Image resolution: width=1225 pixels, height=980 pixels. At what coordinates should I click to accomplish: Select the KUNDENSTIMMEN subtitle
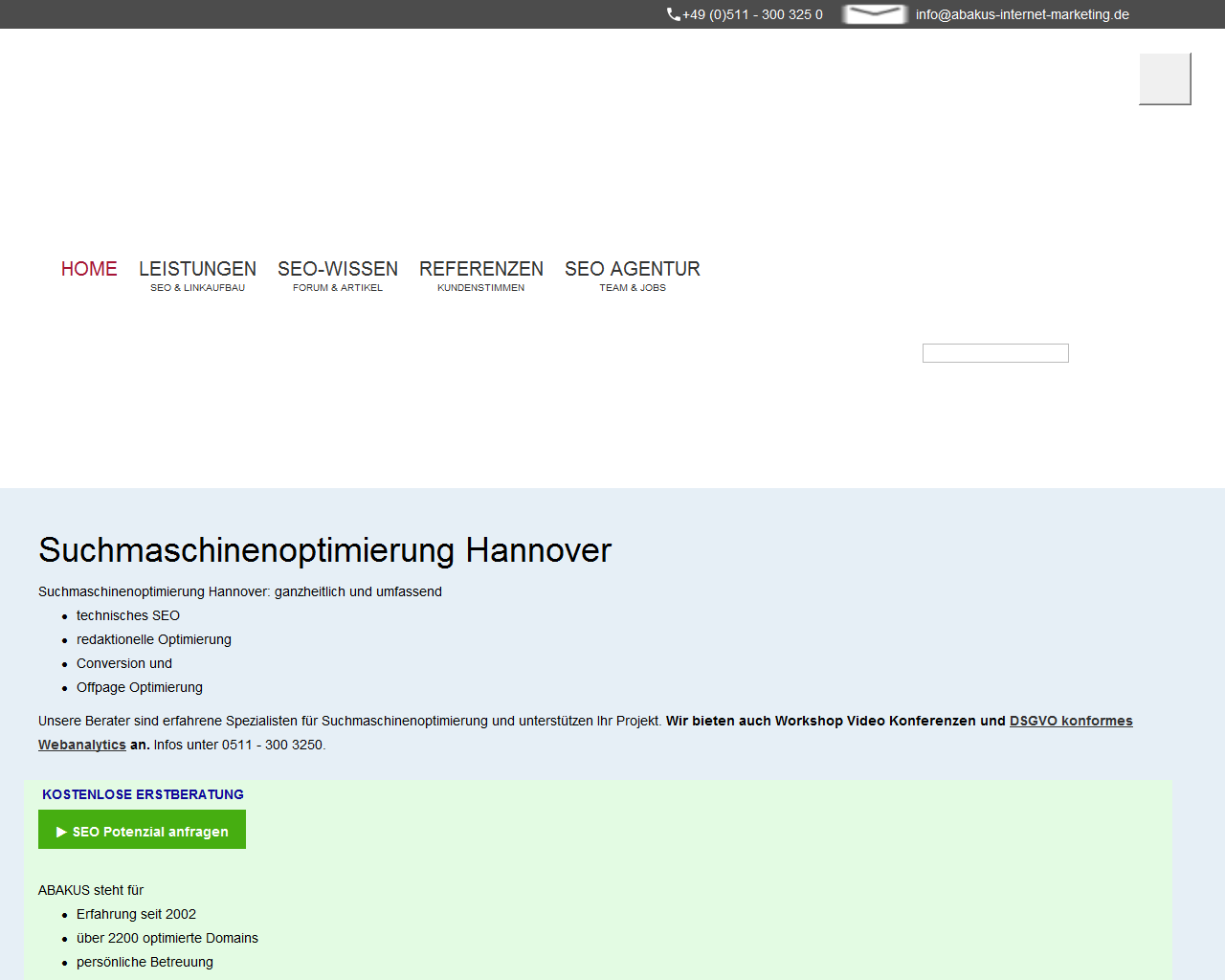coord(481,288)
